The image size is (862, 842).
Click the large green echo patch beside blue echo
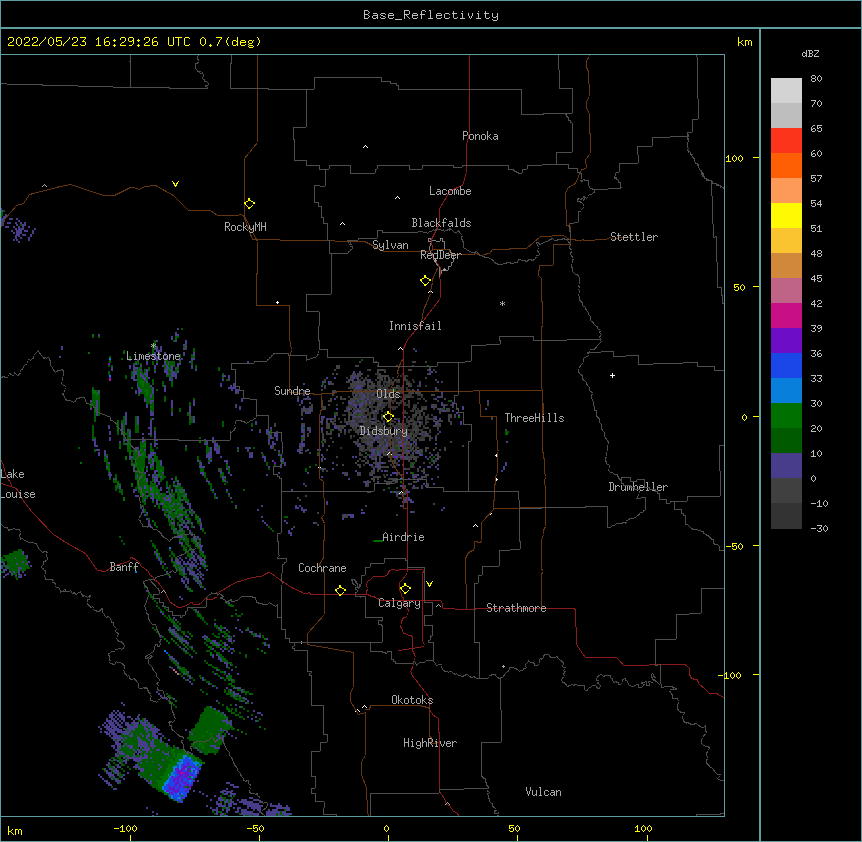pyautogui.click(x=209, y=729)
